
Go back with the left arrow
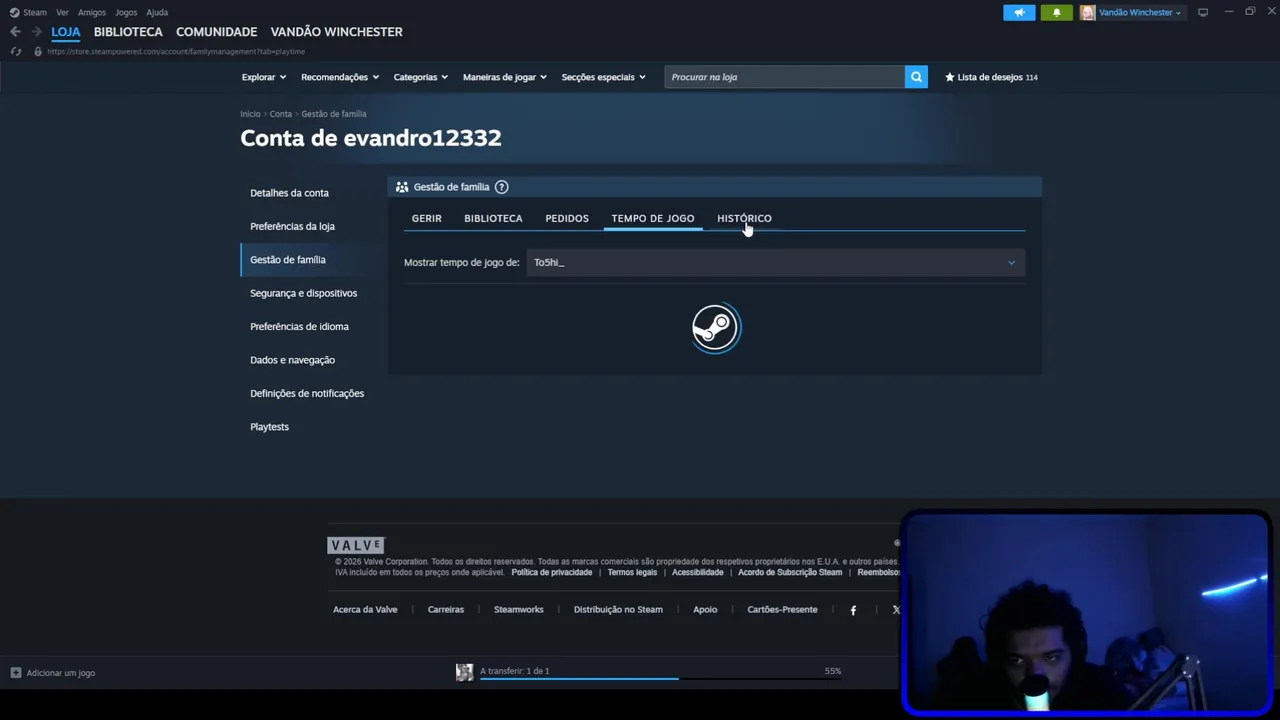[15, 32]
